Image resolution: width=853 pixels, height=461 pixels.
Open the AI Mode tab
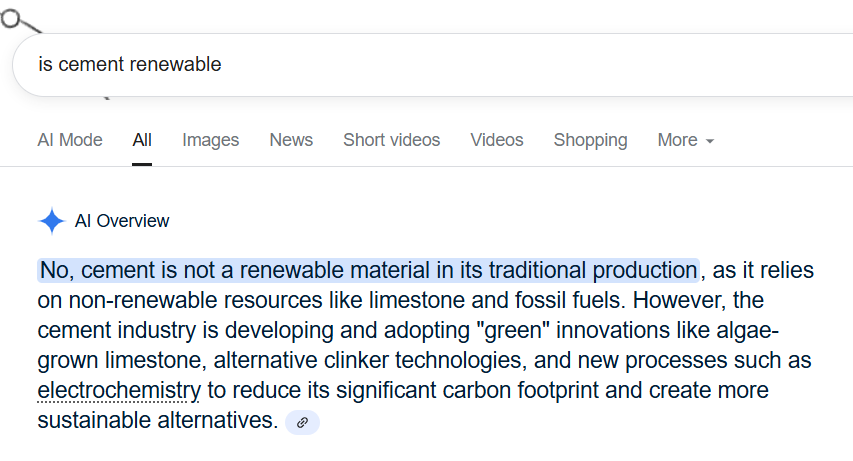[x=70, y=140]
